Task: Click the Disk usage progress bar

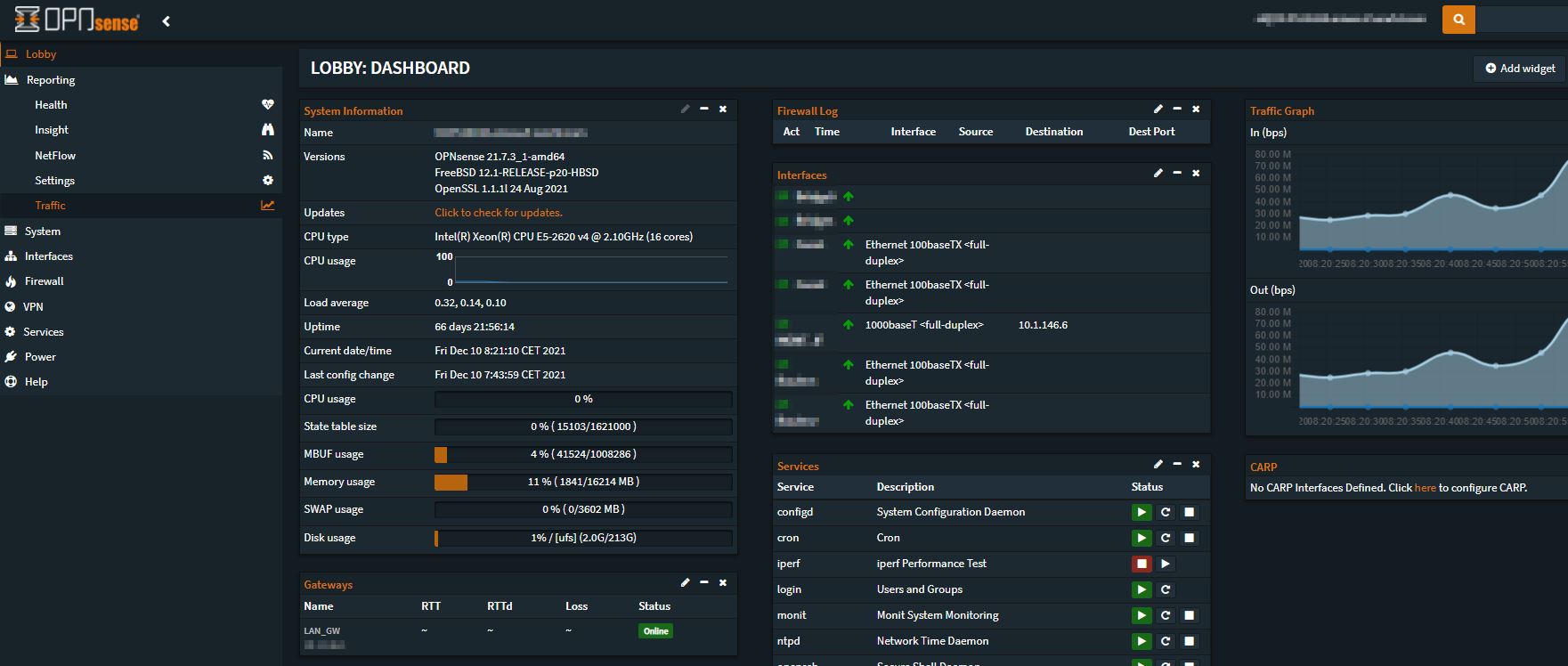Action: pyautogui.click(x=583, y=538)
